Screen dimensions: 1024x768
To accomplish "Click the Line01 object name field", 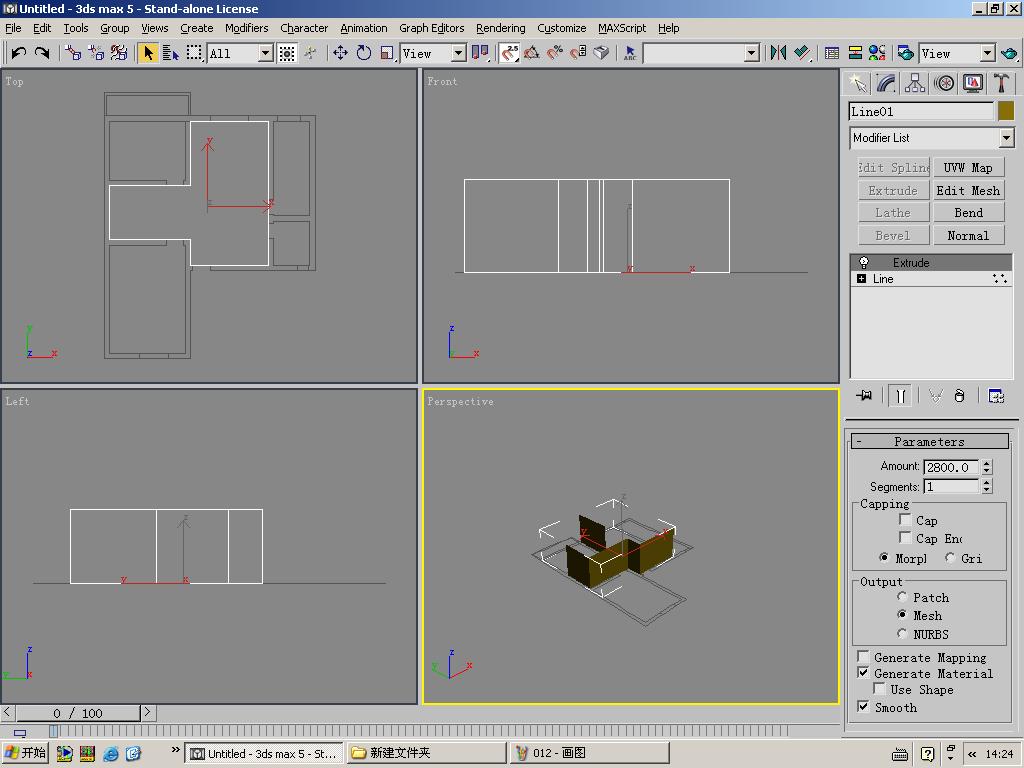I will pyautogui.click(x=921, y=112).
